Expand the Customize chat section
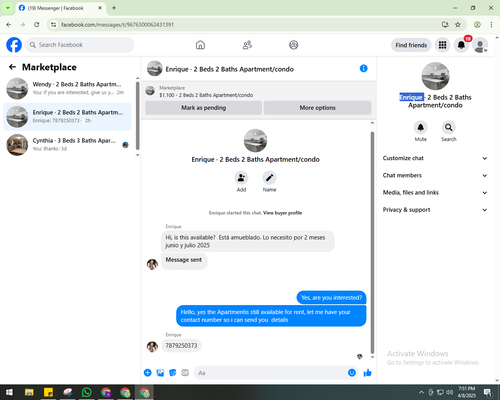The width and height of the screenshot is (500, 400). (435, 158)
